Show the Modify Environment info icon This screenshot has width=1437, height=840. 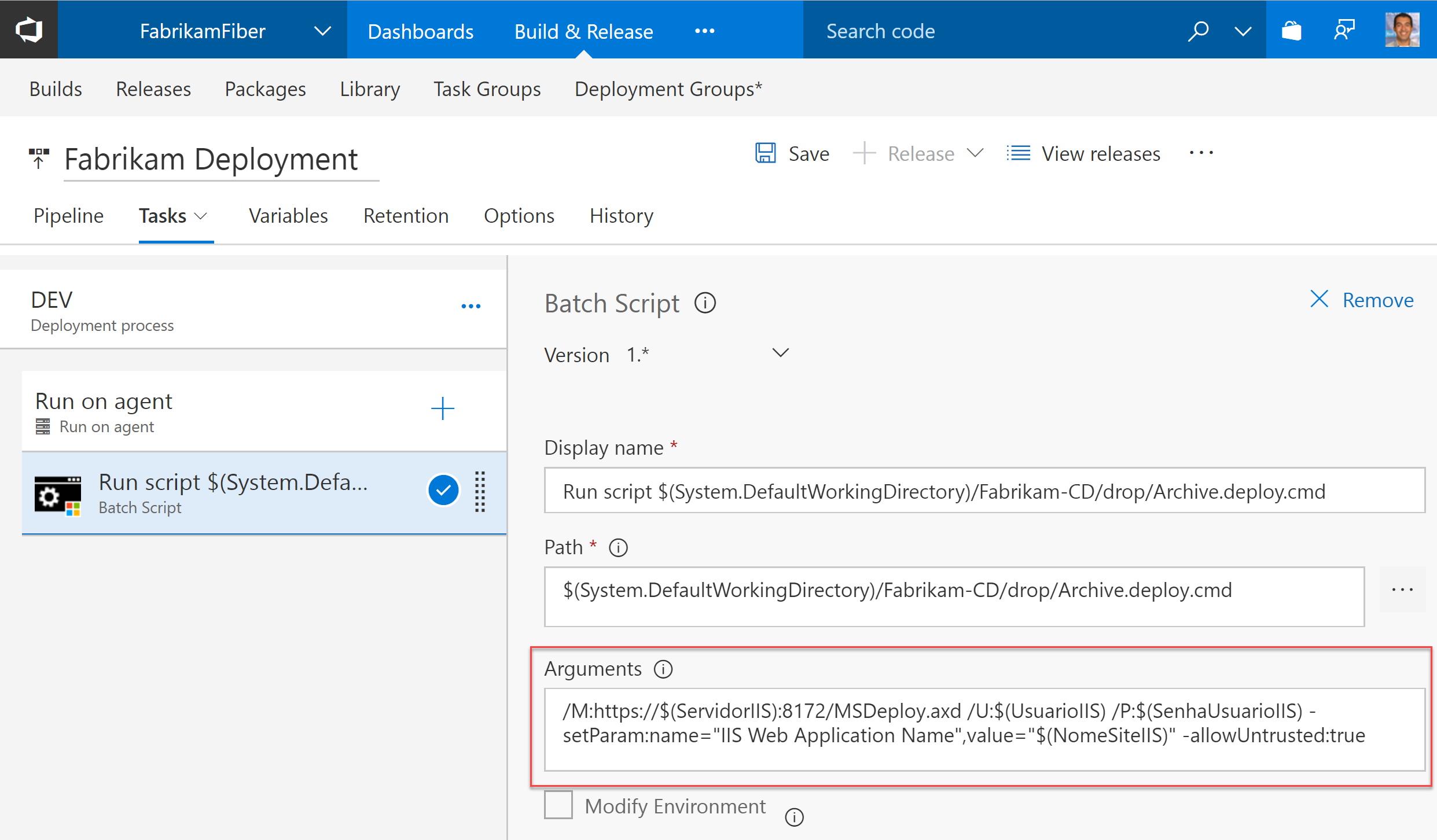pos(795,817)
